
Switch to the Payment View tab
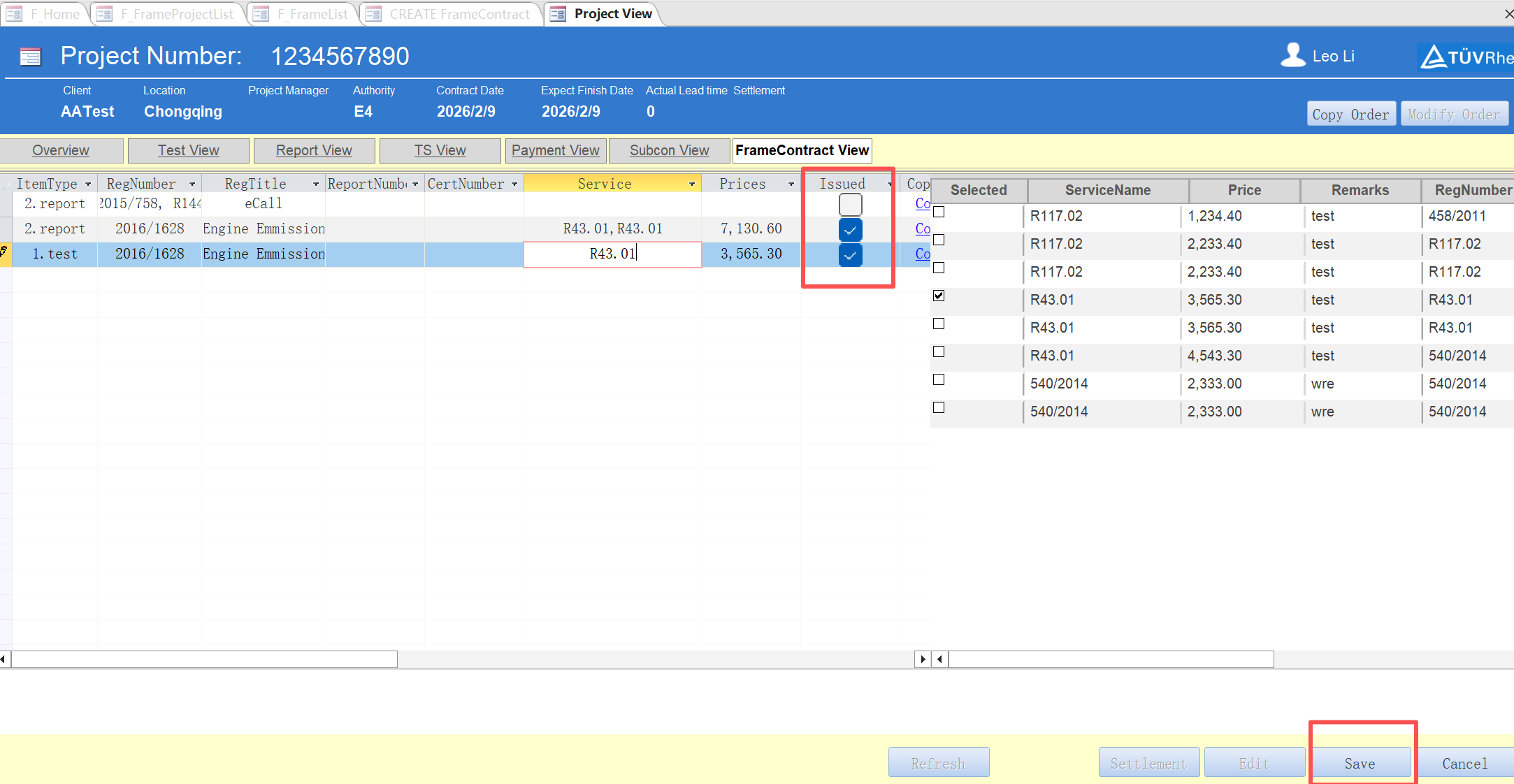pyautogui.click(x=555, y=150)
